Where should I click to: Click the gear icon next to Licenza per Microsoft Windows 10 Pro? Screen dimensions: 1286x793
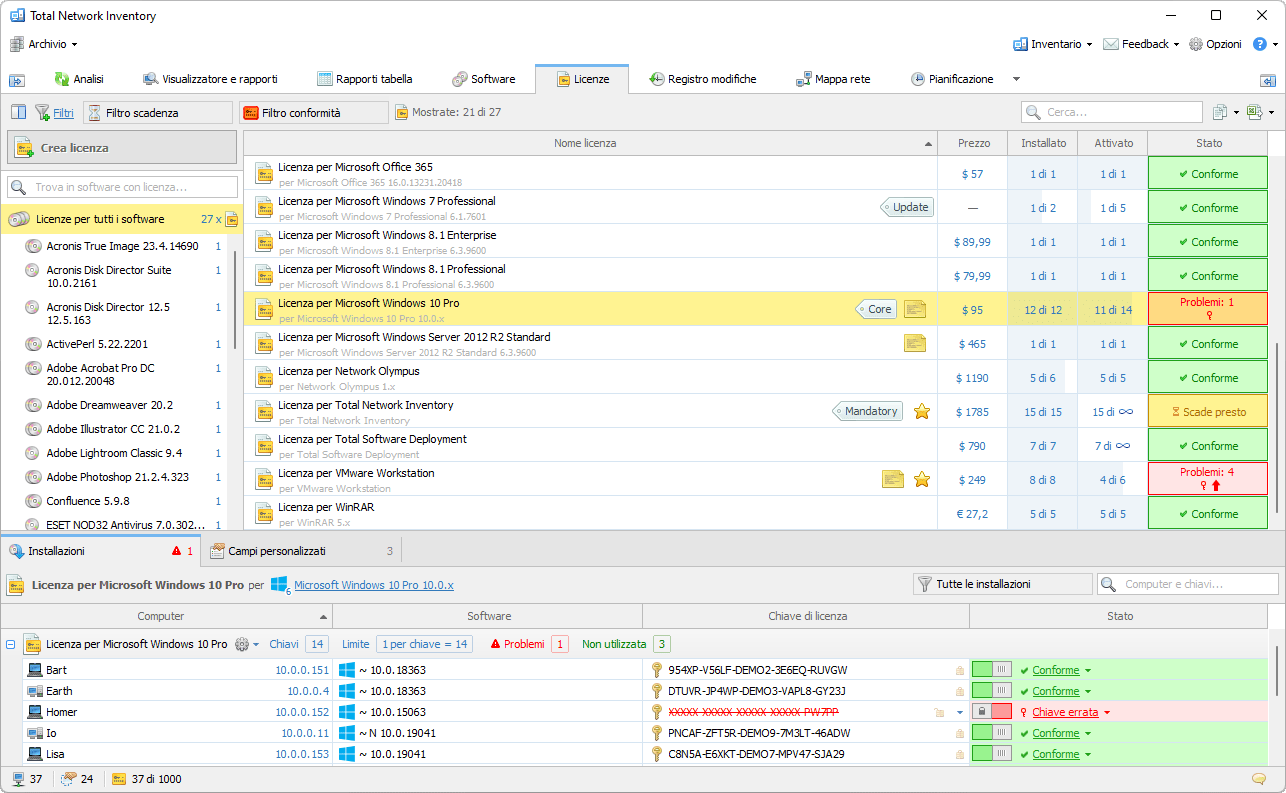(x=241, y=645)
